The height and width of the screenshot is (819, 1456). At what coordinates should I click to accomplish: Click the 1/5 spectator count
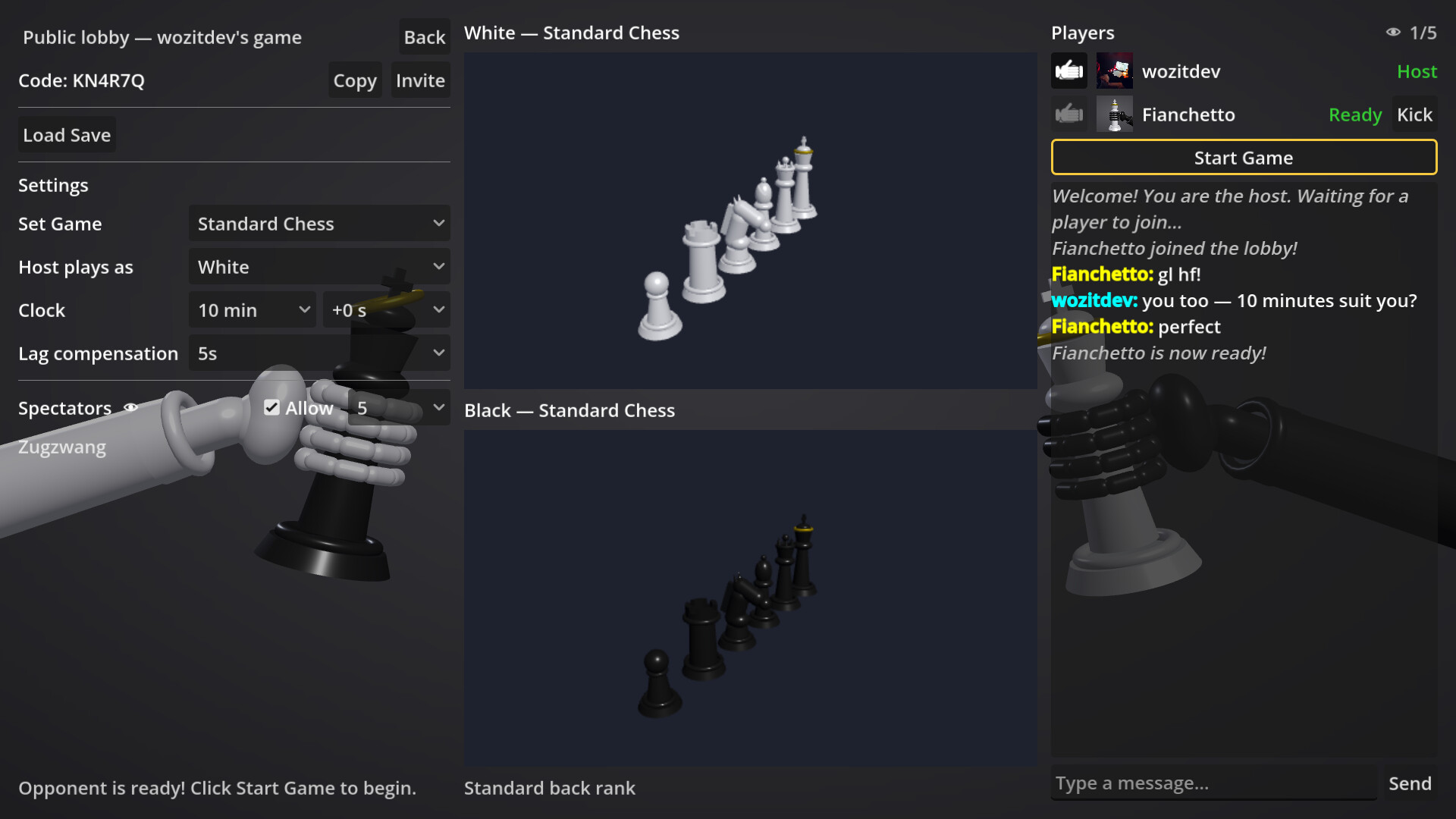click(1423, 33)
